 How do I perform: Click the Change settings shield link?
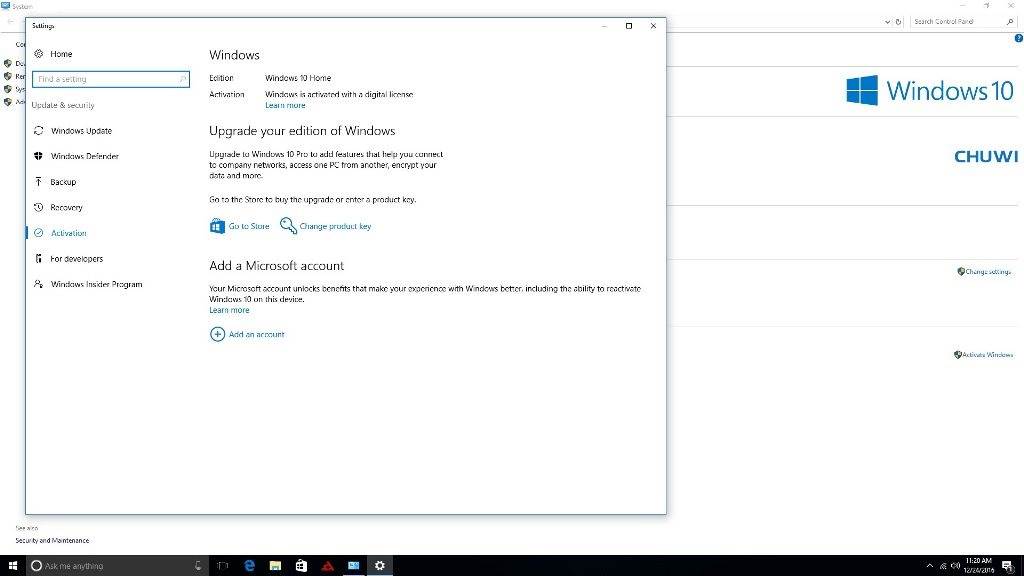[x=988, y=272]
